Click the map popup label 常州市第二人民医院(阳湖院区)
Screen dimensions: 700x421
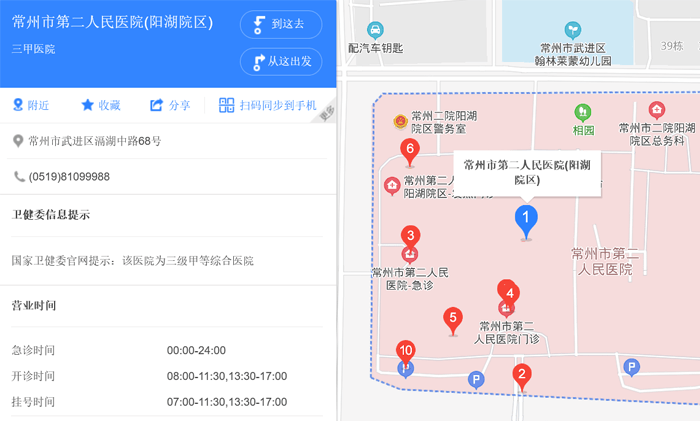pos(527,173)
